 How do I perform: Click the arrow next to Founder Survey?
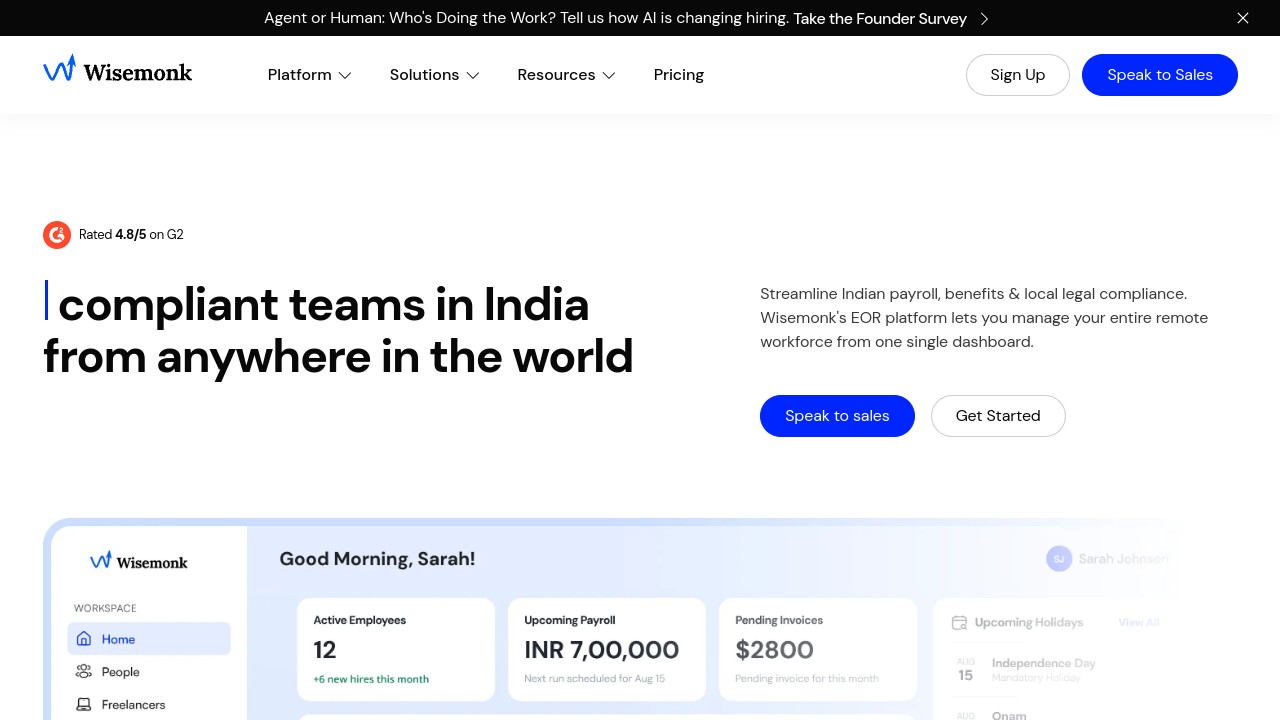tap(984, 18)
